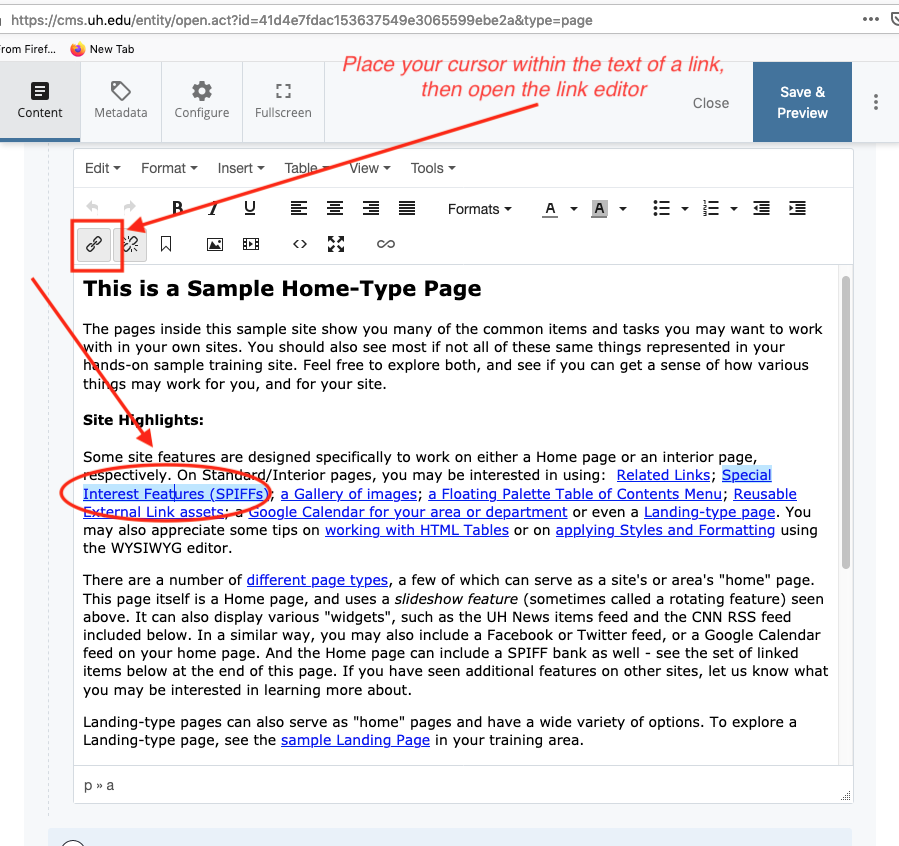Align text center
The width and height of the screenshot is (899, 846).
coord(335,208)
